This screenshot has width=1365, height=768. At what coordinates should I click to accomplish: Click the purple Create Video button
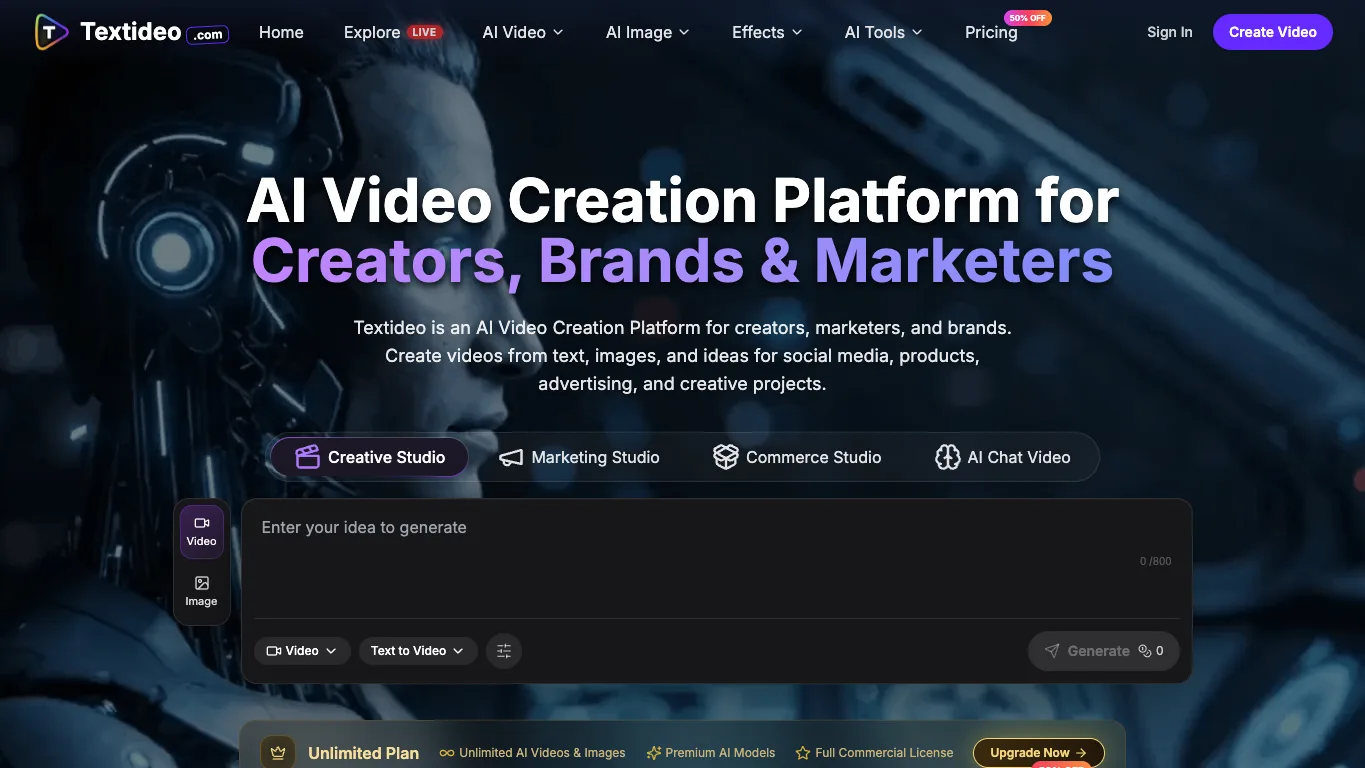pos(1273,32)
